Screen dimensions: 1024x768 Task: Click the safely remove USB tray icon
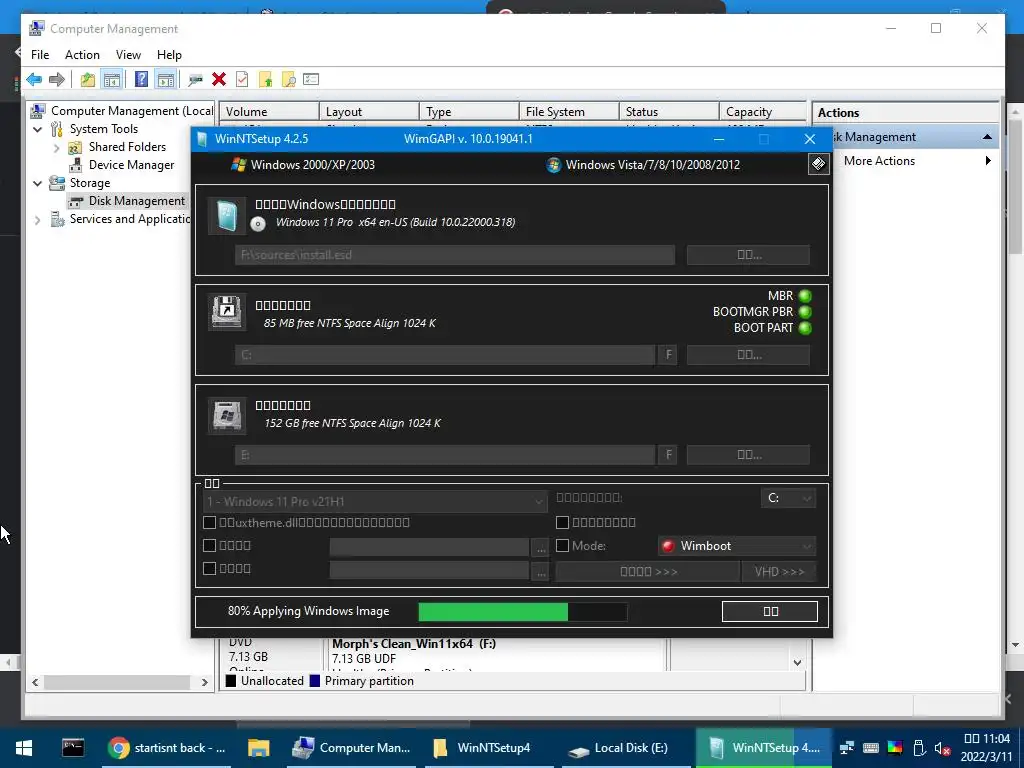coord(918,748)
